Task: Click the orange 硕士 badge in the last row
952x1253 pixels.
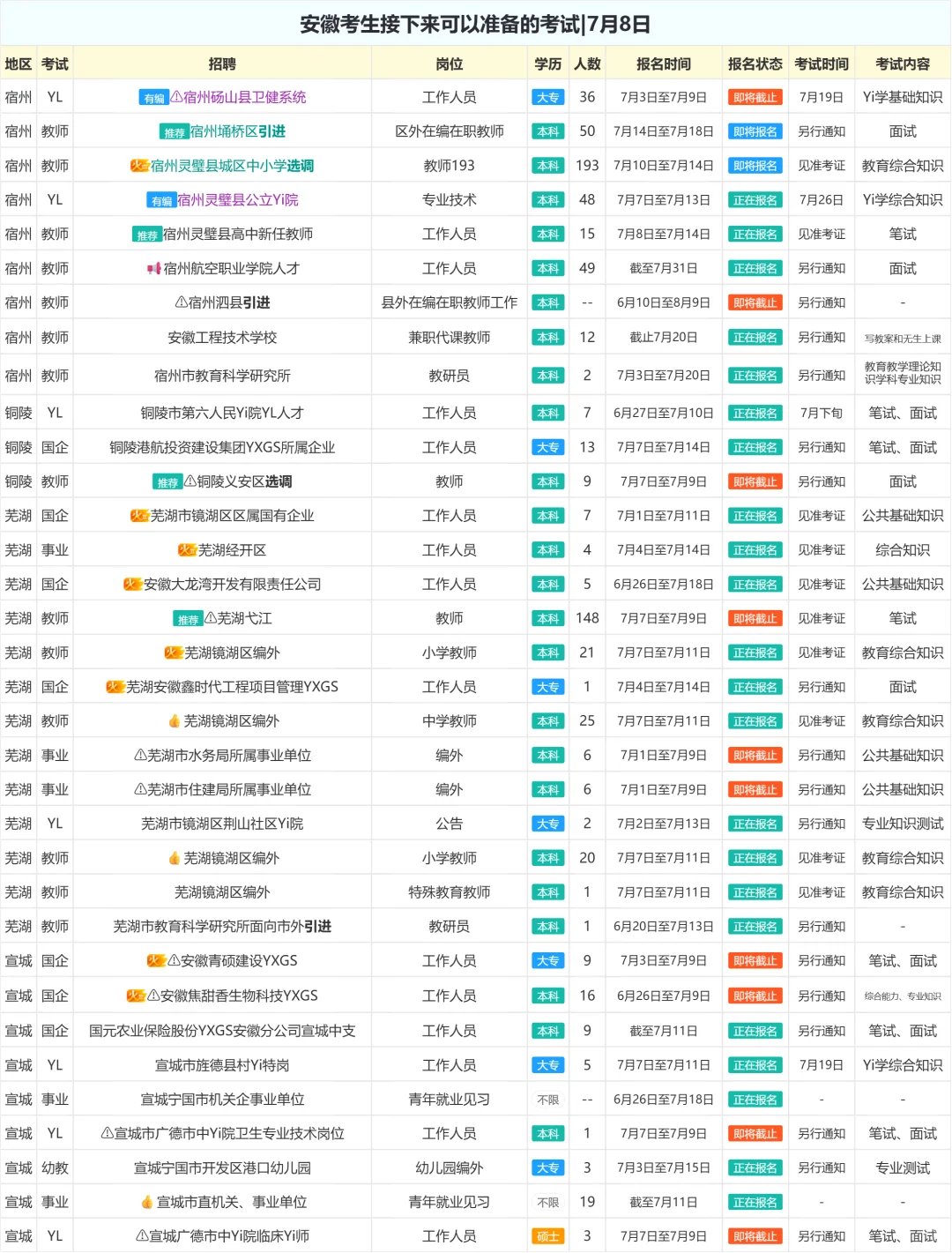Action: tap(548, 1236)
